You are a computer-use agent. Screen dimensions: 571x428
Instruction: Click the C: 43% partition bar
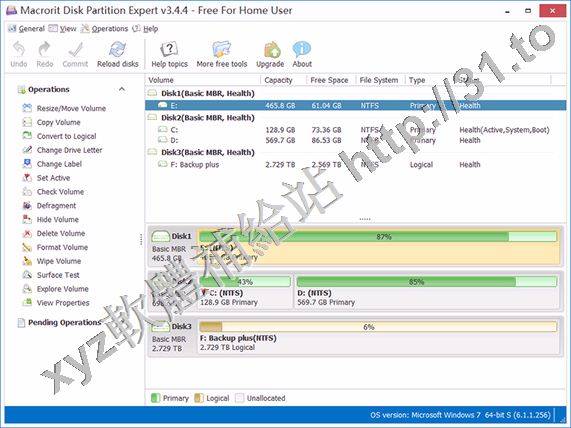point(245,282)
